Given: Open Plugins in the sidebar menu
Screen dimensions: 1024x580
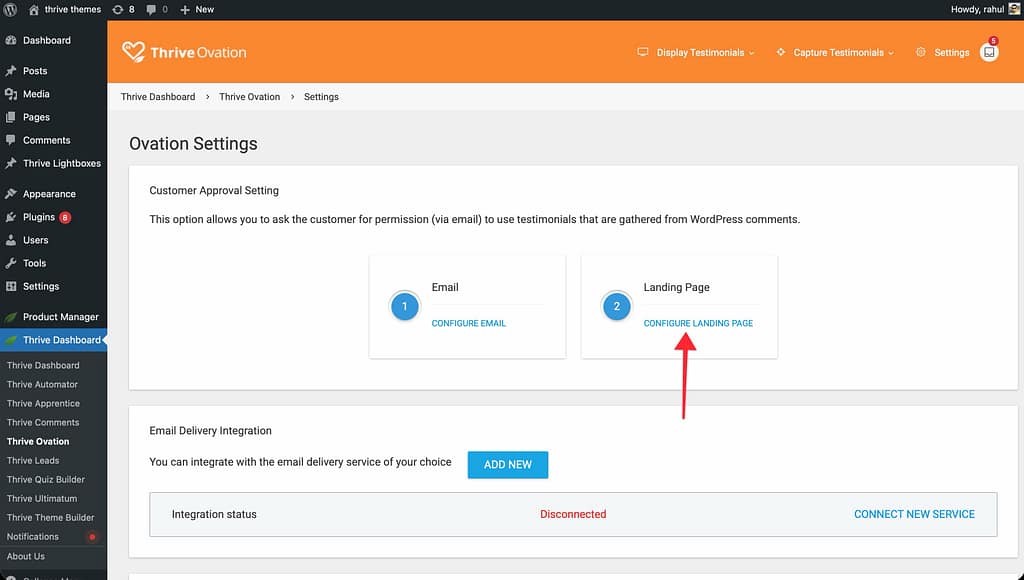Looking at the screenshot, I should 39,217.
